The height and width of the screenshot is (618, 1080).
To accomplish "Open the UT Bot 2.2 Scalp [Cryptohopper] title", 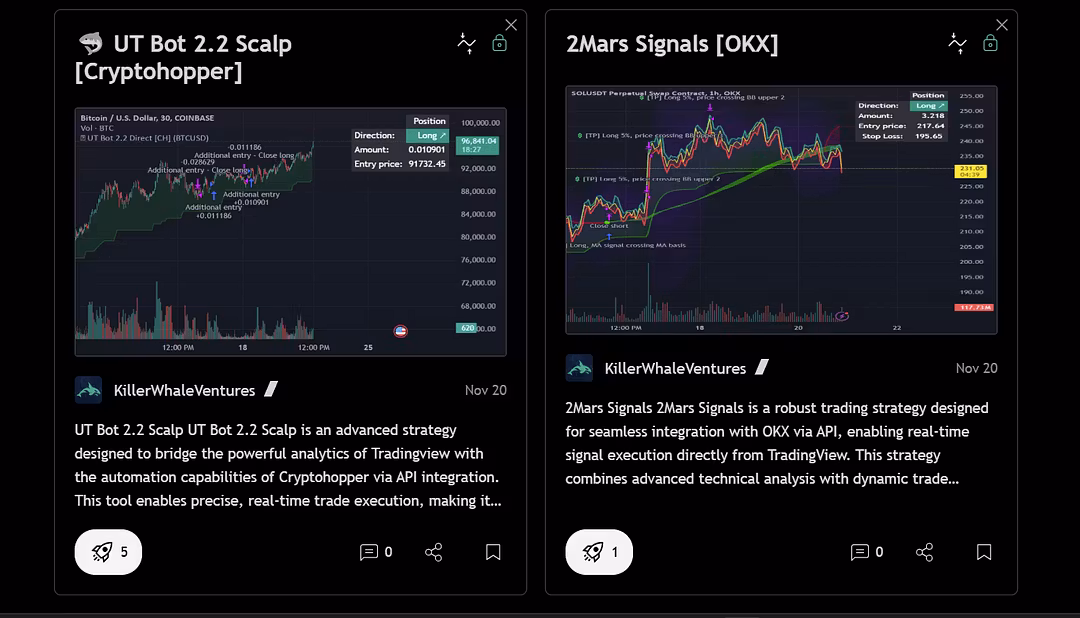I will pyautogui.click(x=183, y=57).
